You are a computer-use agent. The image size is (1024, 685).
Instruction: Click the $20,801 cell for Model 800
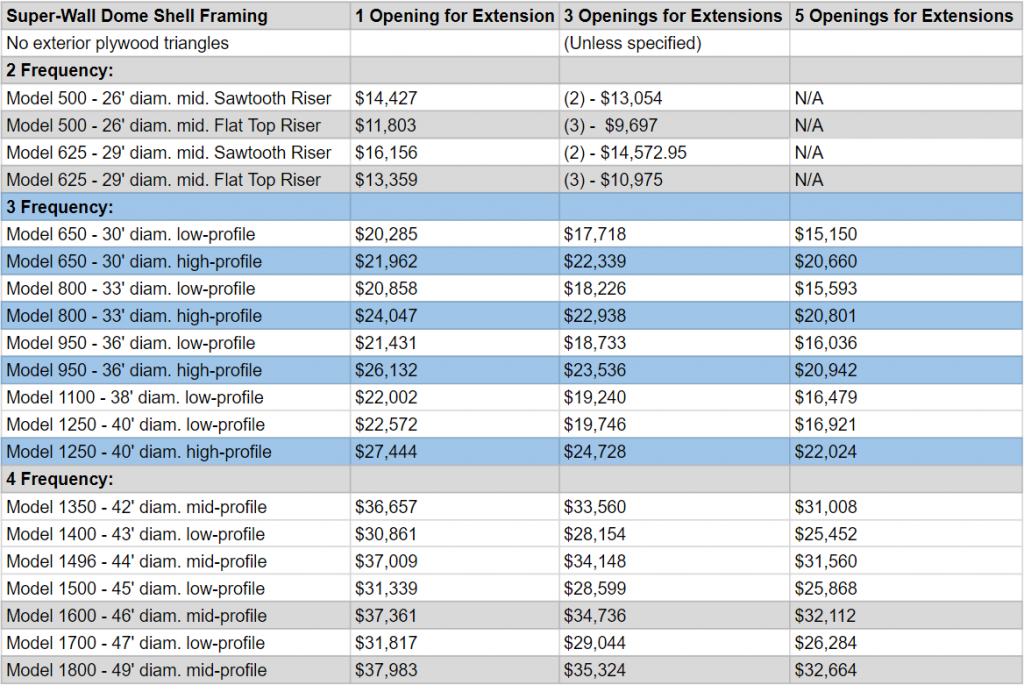point(906,316)
